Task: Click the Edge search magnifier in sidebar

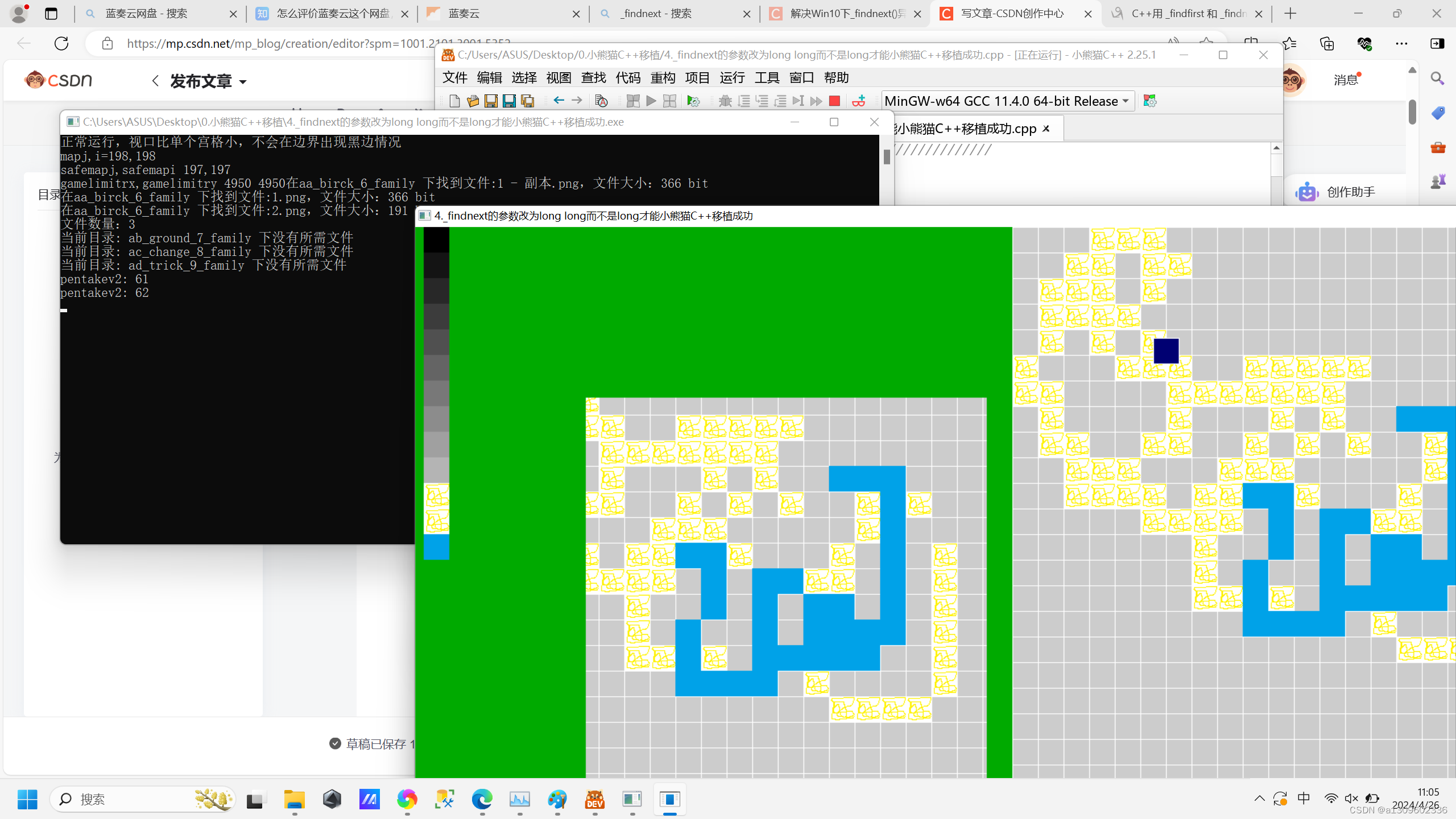Action: coord(1437,78)
